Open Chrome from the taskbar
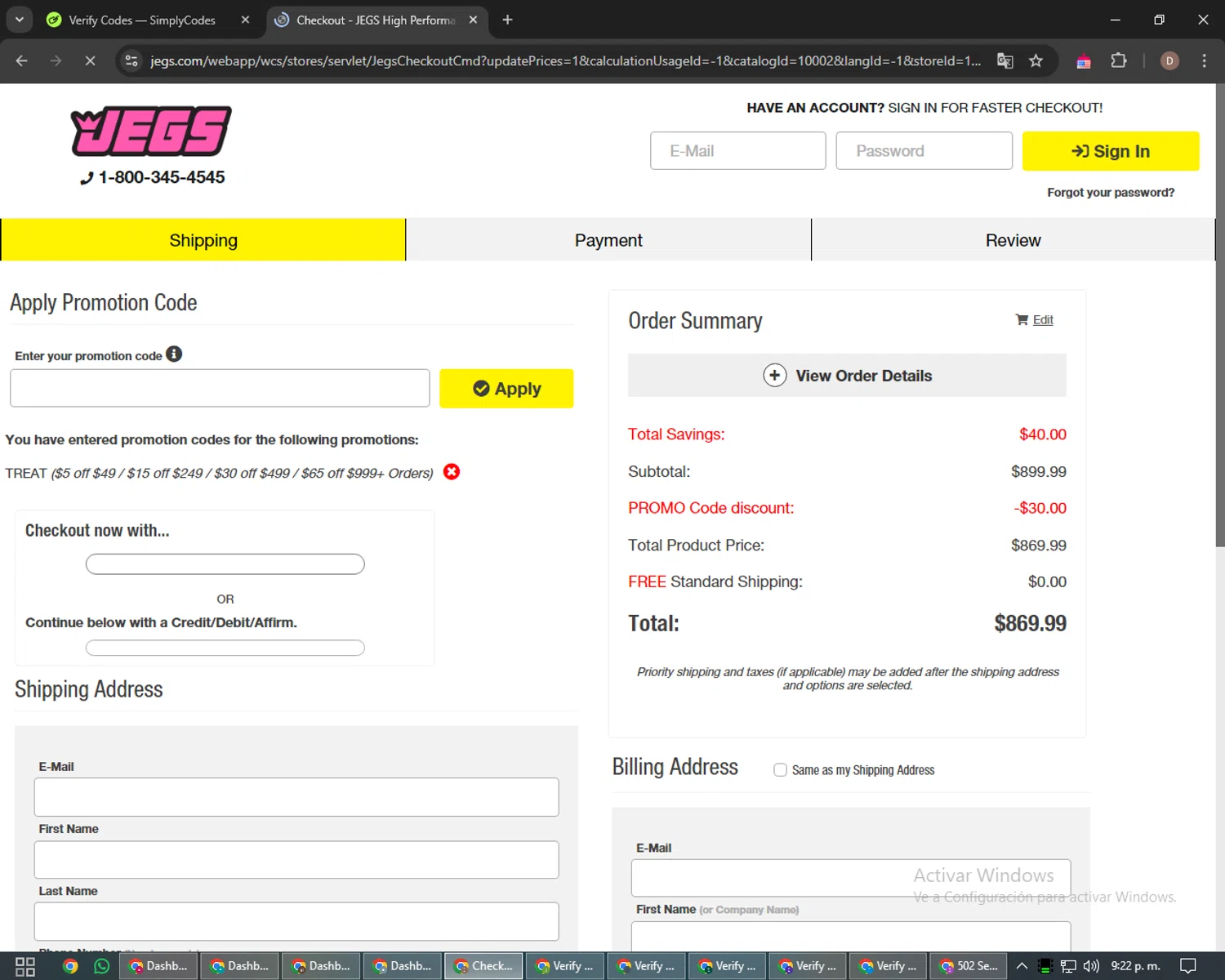Image resolution: width=1225 pixels, height=980 pixels. pyautogui.click(x=70, y=966)
